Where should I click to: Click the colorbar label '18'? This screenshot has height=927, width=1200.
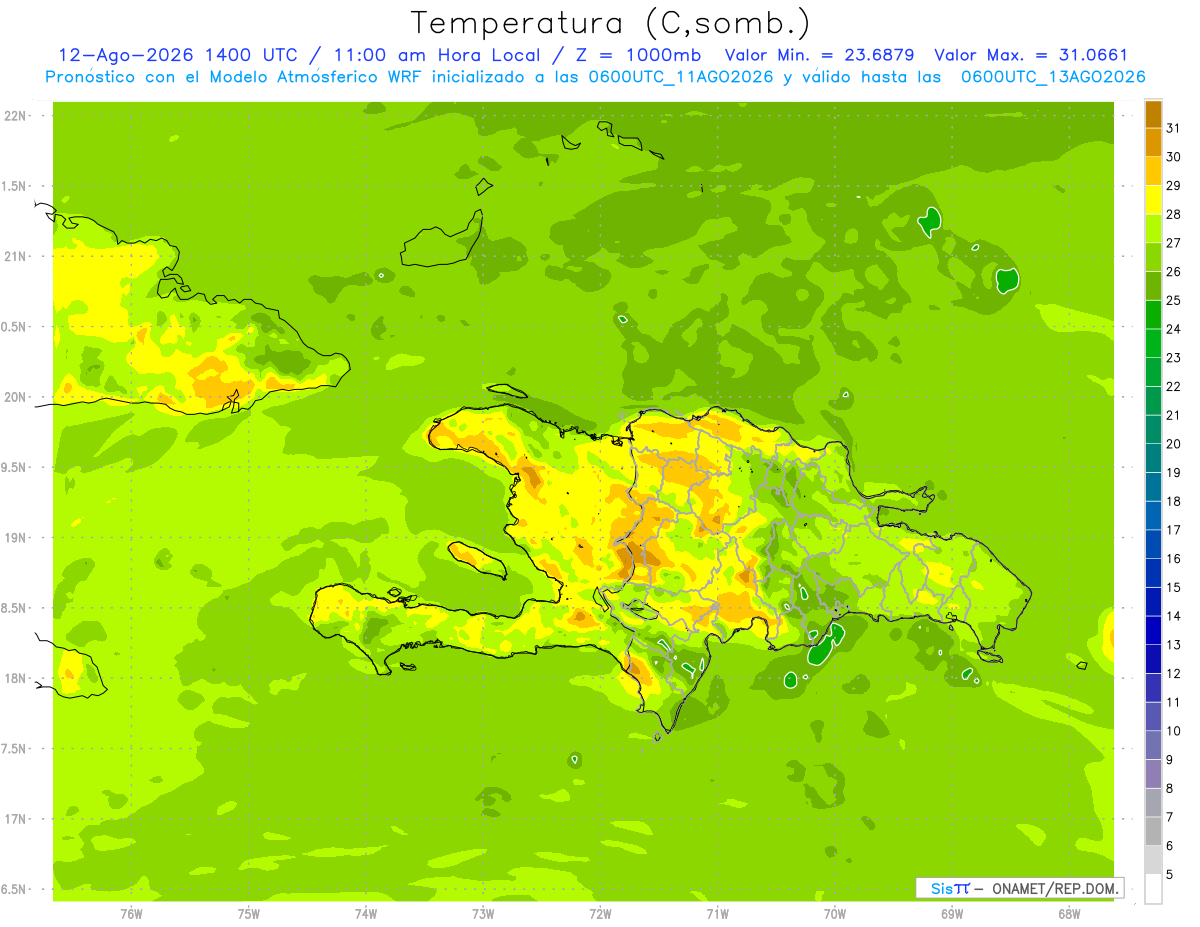1174,501
